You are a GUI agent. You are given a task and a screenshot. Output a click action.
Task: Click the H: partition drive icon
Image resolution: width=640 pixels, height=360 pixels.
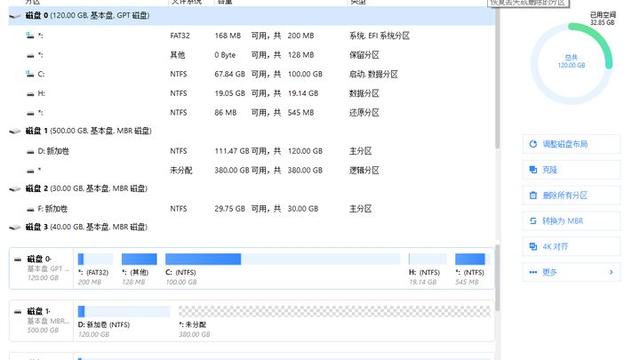pyautogui.click(x=30, y=94)
